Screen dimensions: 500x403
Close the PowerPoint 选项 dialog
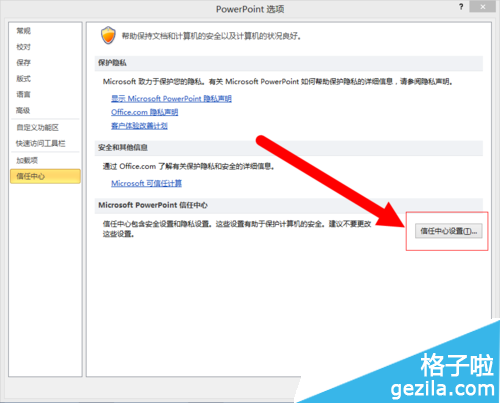482,7
